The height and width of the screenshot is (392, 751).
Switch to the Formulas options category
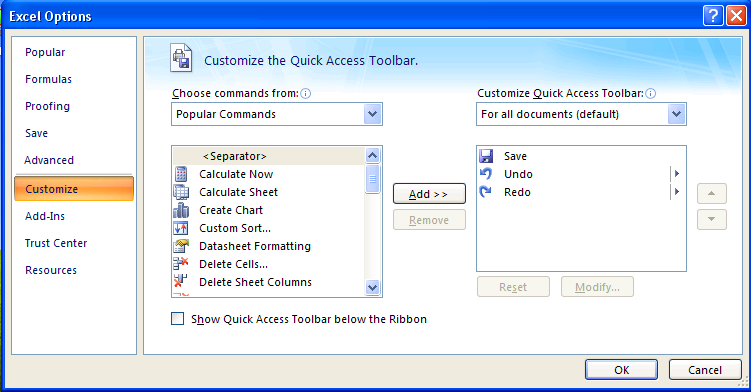pyautogui.click(x=48, y=79)
